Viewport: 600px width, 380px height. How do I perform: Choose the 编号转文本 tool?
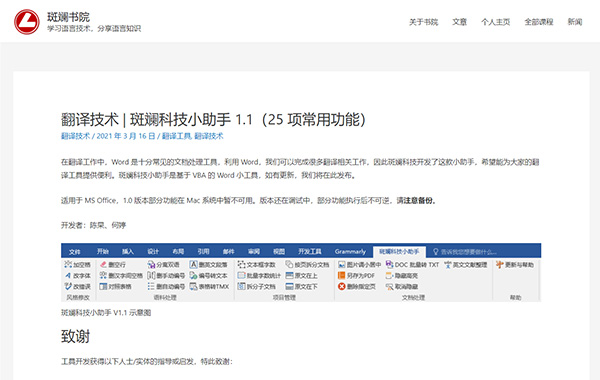pyautogui.click(x=209, y=275)
